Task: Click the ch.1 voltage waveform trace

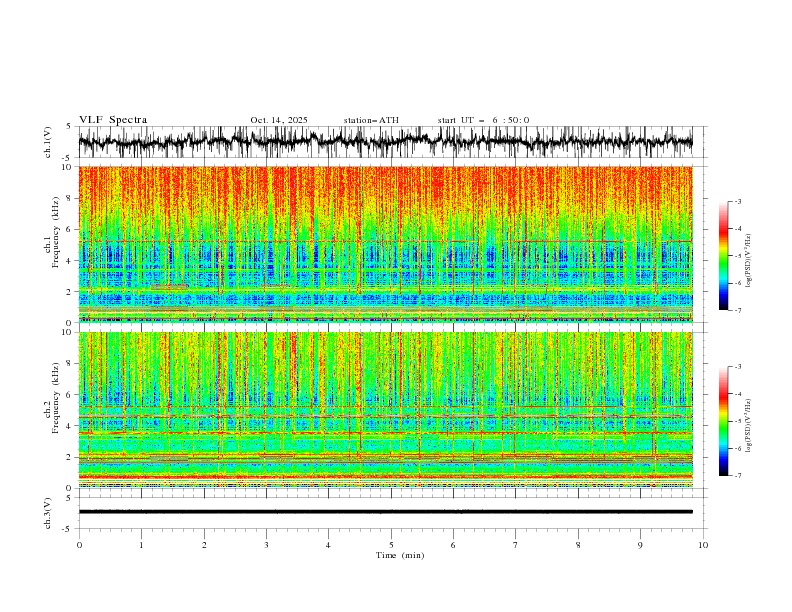Action: [x=385, y=142]
